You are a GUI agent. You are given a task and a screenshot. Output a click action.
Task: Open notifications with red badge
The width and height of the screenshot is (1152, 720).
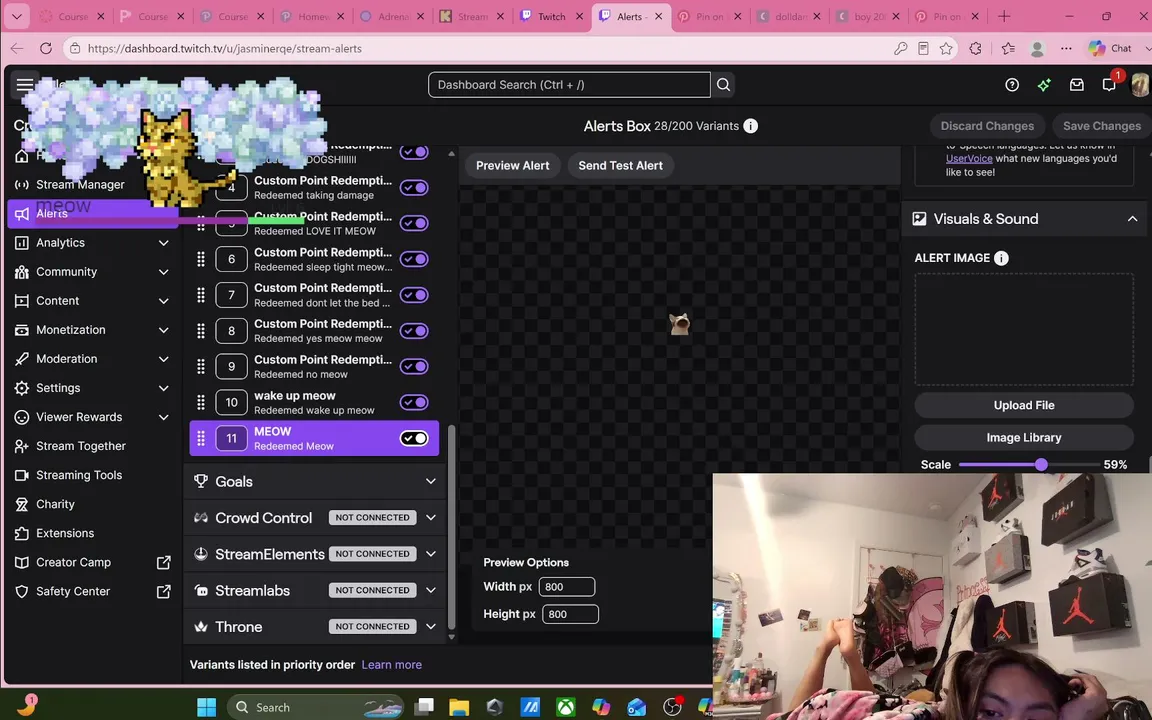tap(1109, 83)
